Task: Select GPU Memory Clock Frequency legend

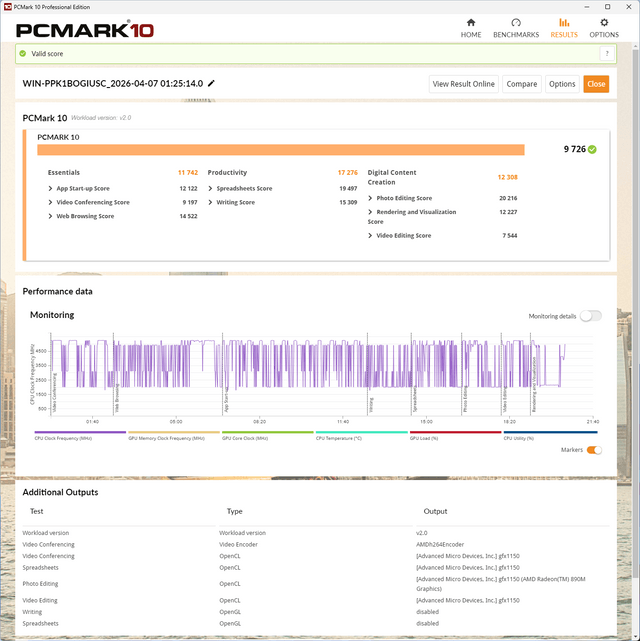Action: 174,435
